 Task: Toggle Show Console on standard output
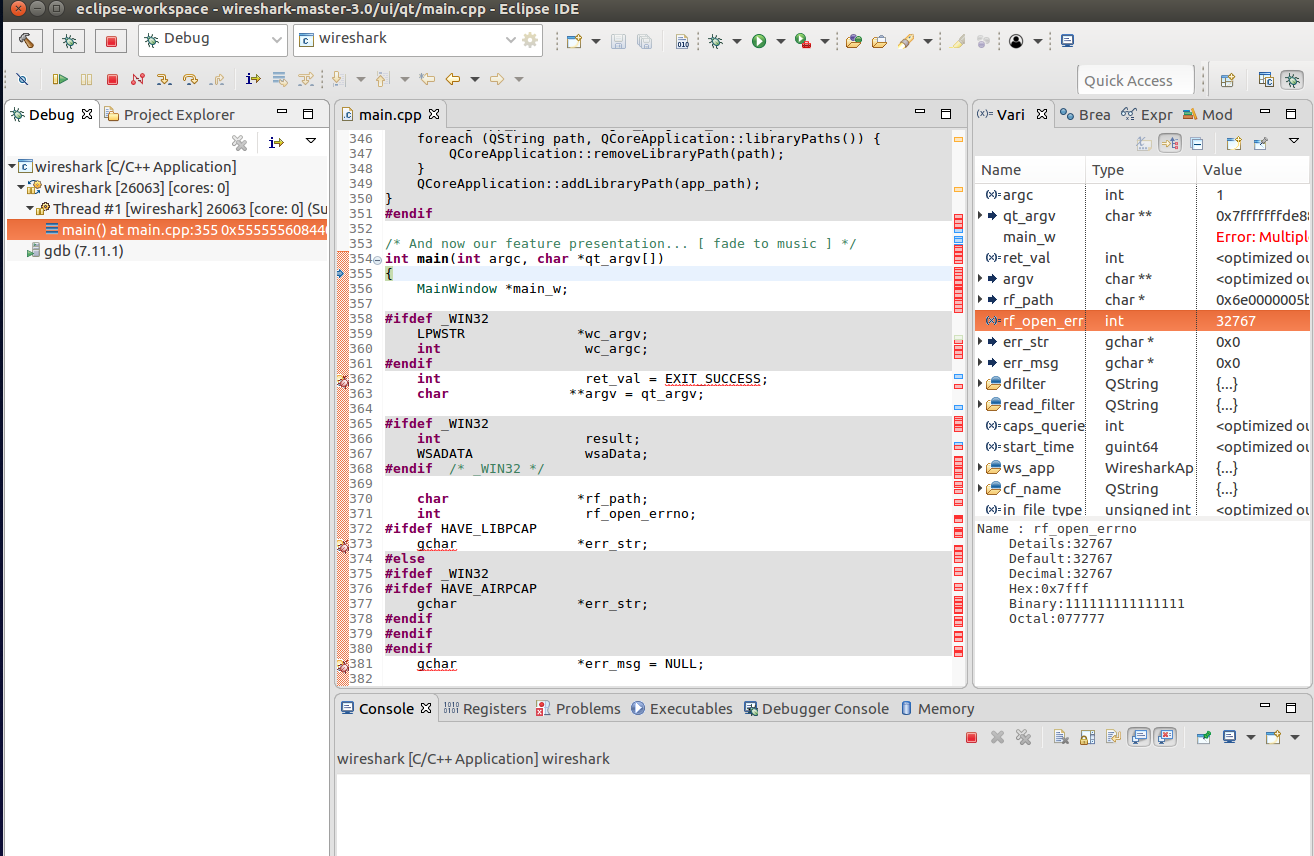[x=1139, y=737]
